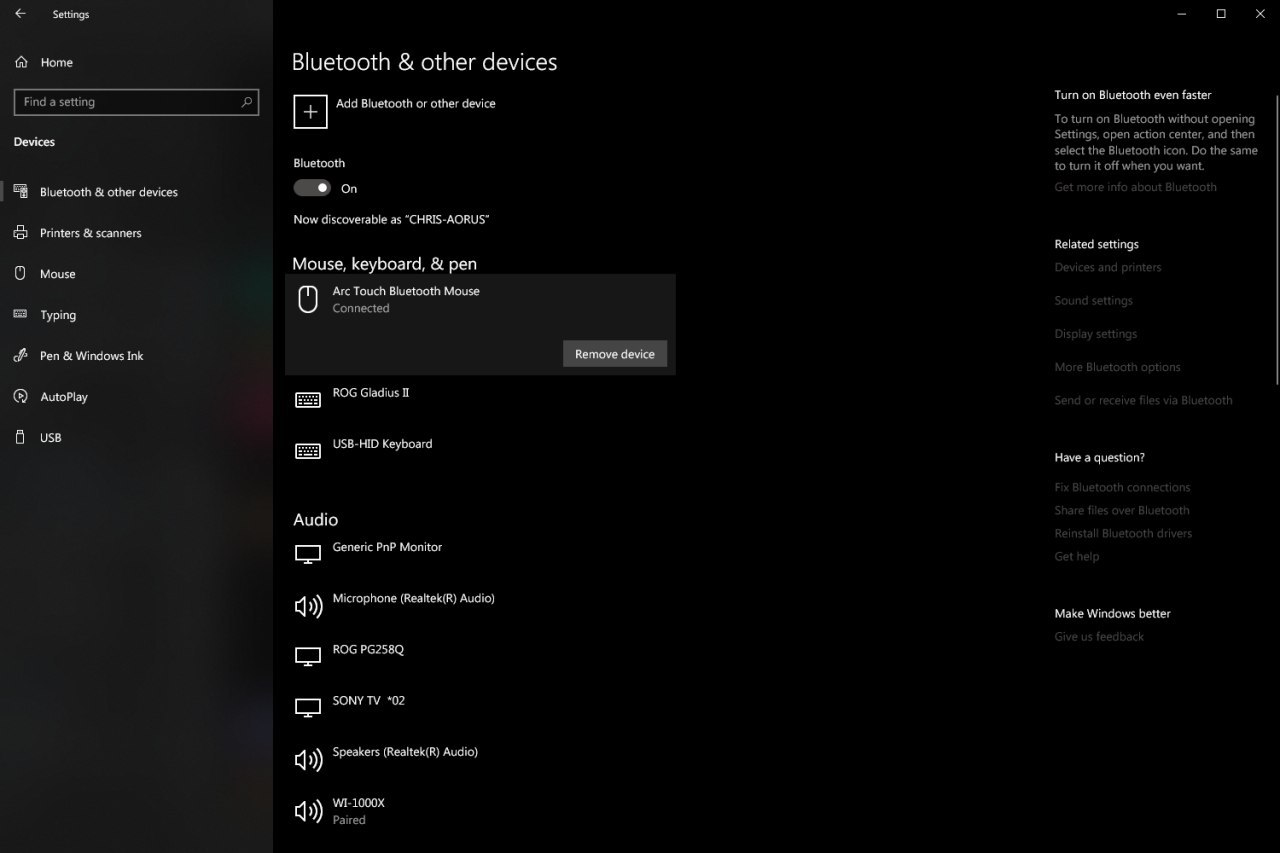
Task: Open the Mouse settings page
Action: pos(57,274)
